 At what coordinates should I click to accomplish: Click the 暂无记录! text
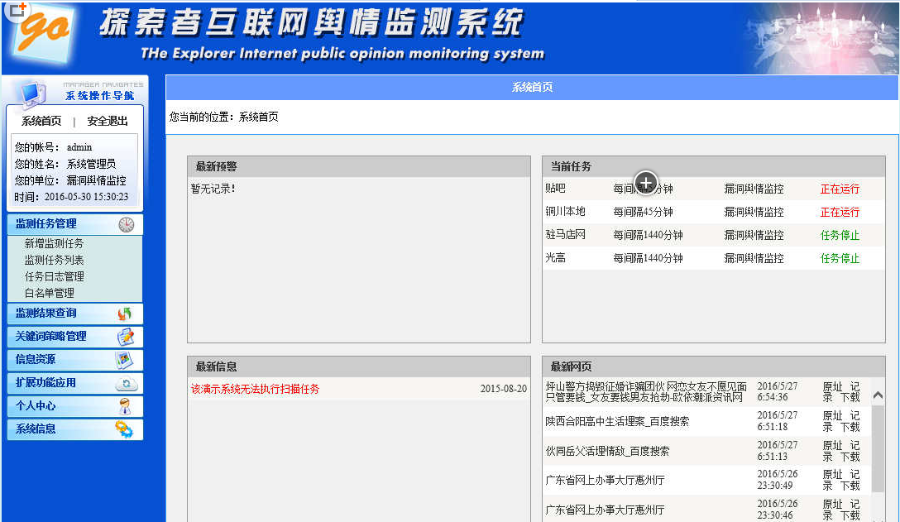(213, 188)
